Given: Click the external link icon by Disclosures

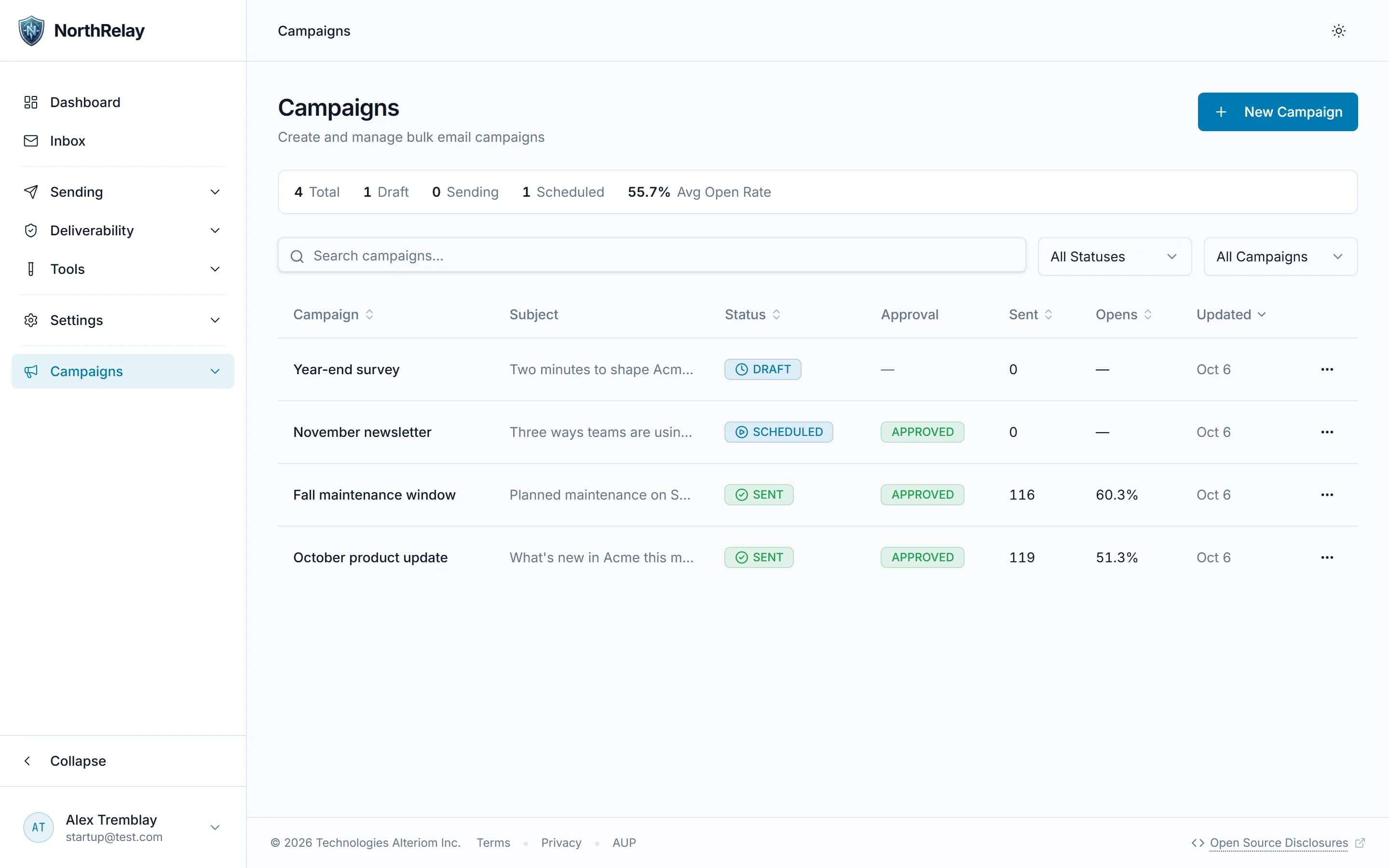Looking at the screenshot, I should click(1360, 843).
